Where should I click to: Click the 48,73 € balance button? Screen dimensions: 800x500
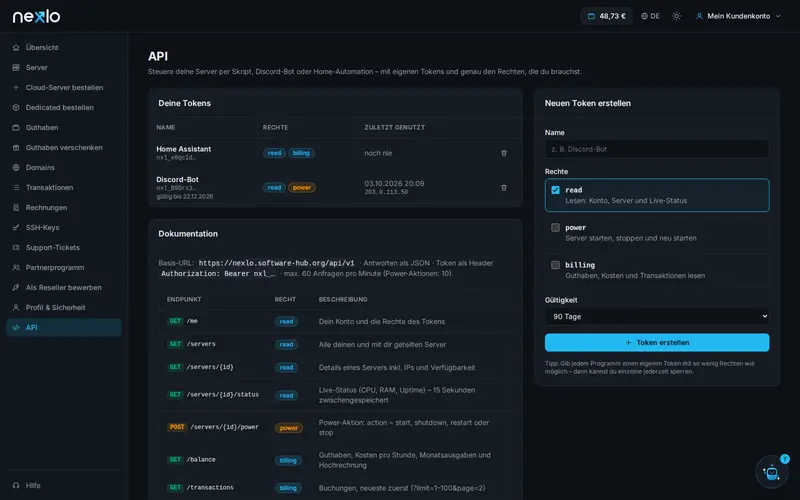click(x=607, y=16)
